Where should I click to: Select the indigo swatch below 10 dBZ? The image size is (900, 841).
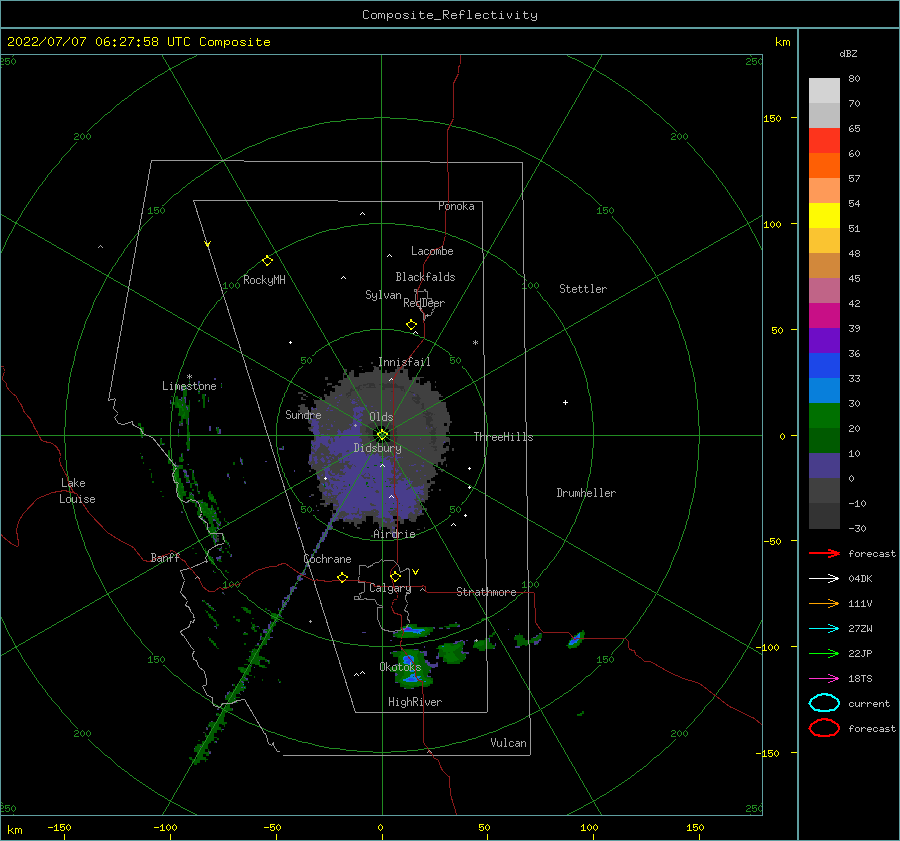824,466
